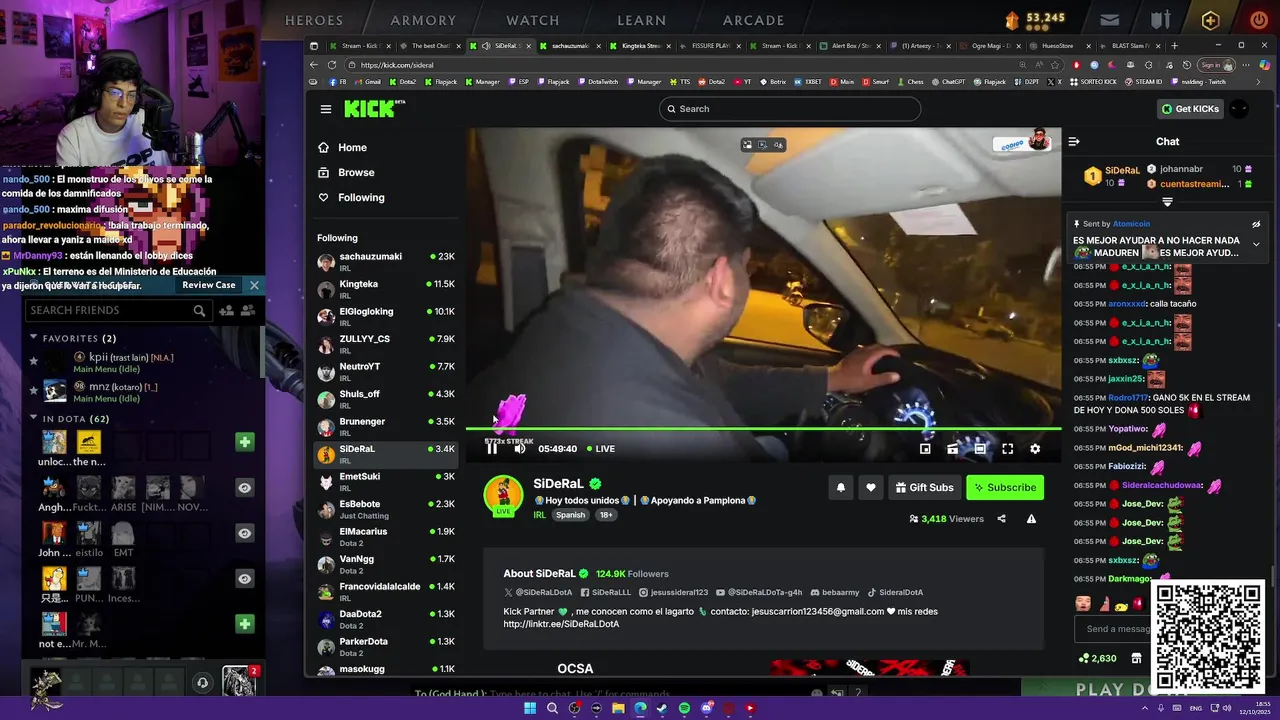Report stream with warning triangle icon
Image resolution: width=1280 pixels, height=720 pixels.
pyautogui.click(x=1031, y=519)
